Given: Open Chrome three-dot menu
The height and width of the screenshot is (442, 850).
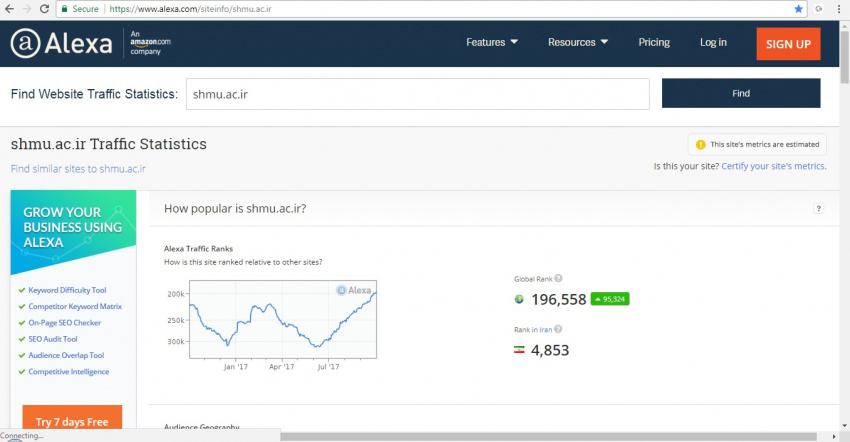Looking at the screenshot, I should click(839, 9).
